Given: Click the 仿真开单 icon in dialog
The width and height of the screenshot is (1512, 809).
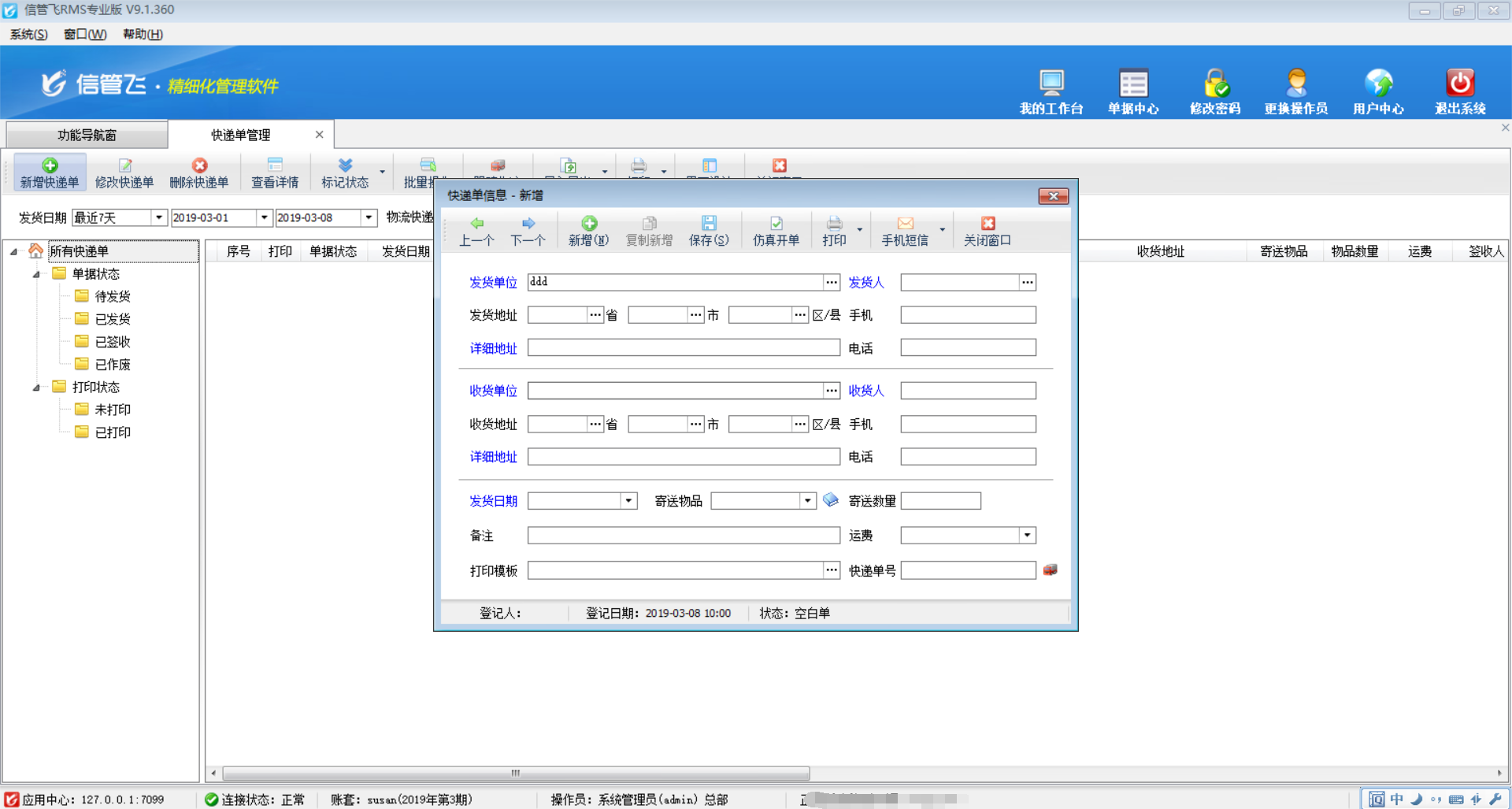Looking at the screenshot, I should 776,224.
